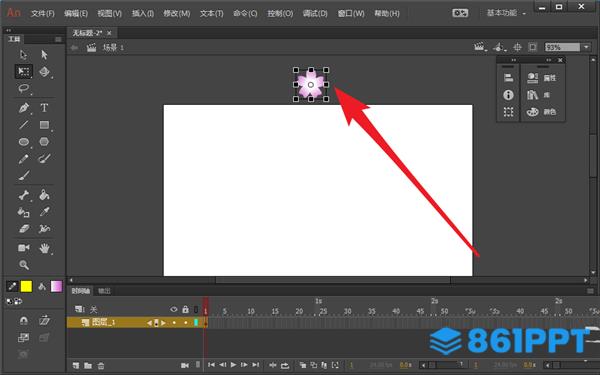Screen dimensions: 600x375
Task: Select the Free Transform tool
Action: tap(24, 72)
